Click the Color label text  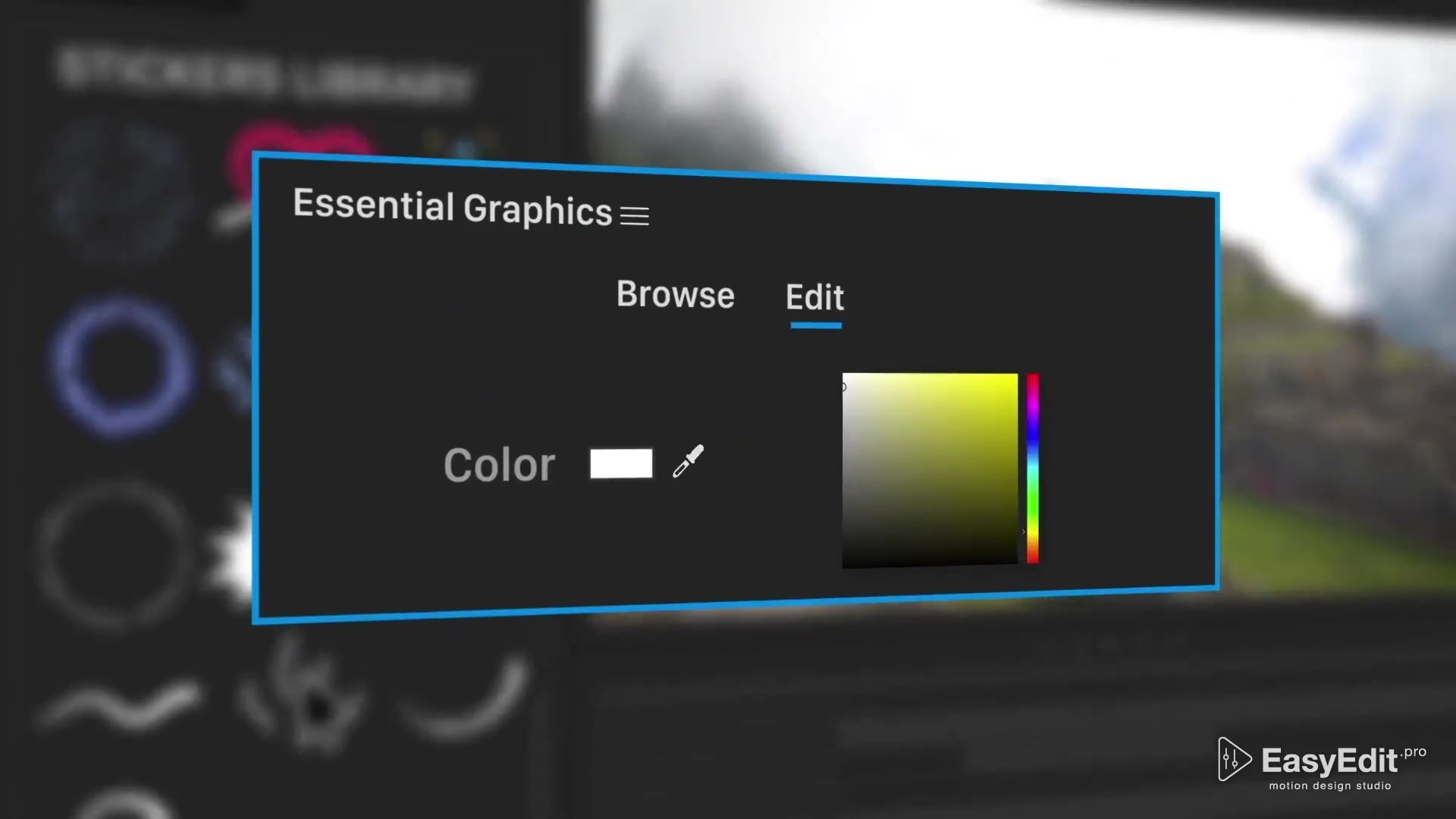tap(499, 465)
